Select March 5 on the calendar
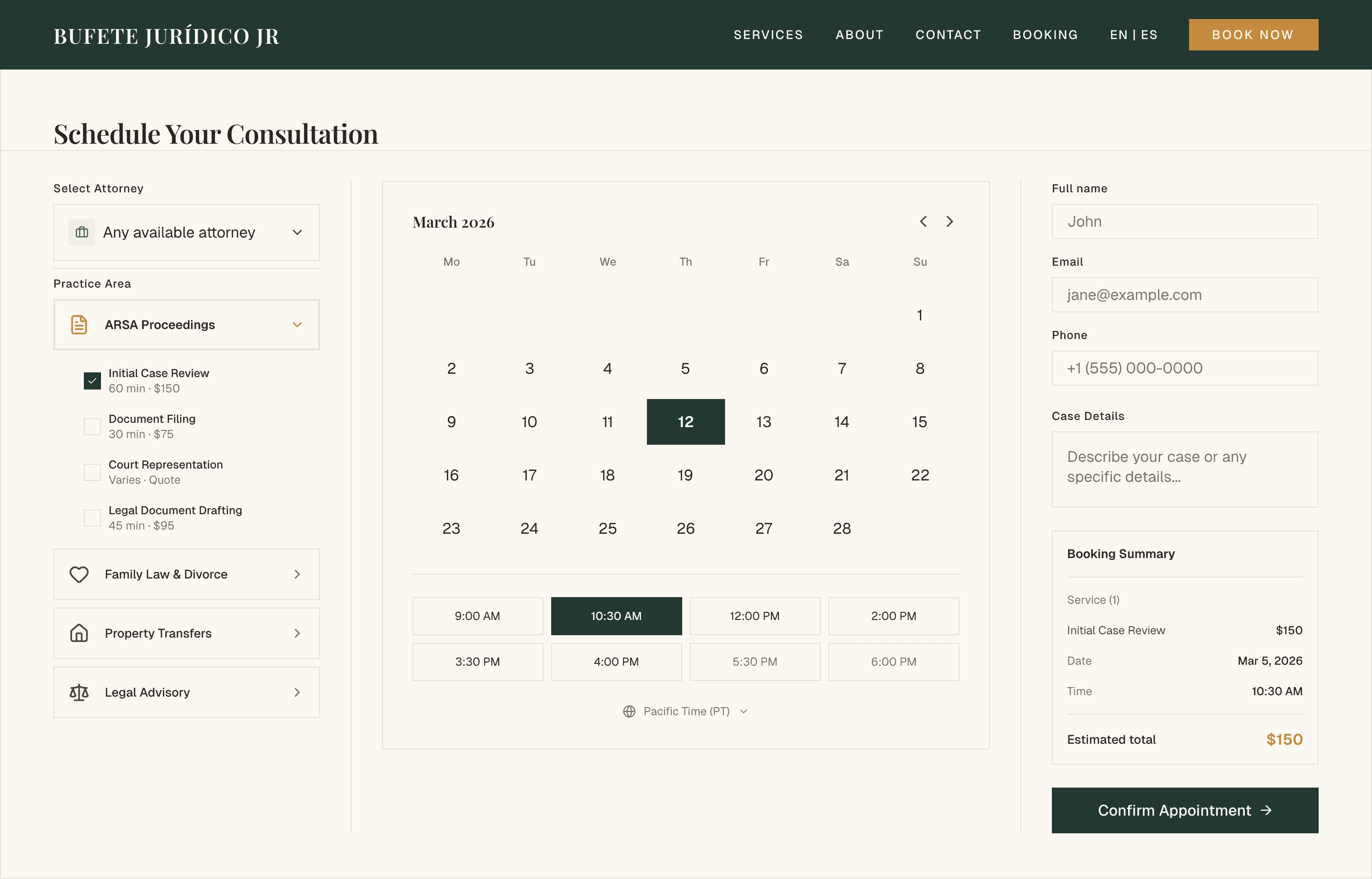This screenshot has height=879, width=1372. [686, 369]
